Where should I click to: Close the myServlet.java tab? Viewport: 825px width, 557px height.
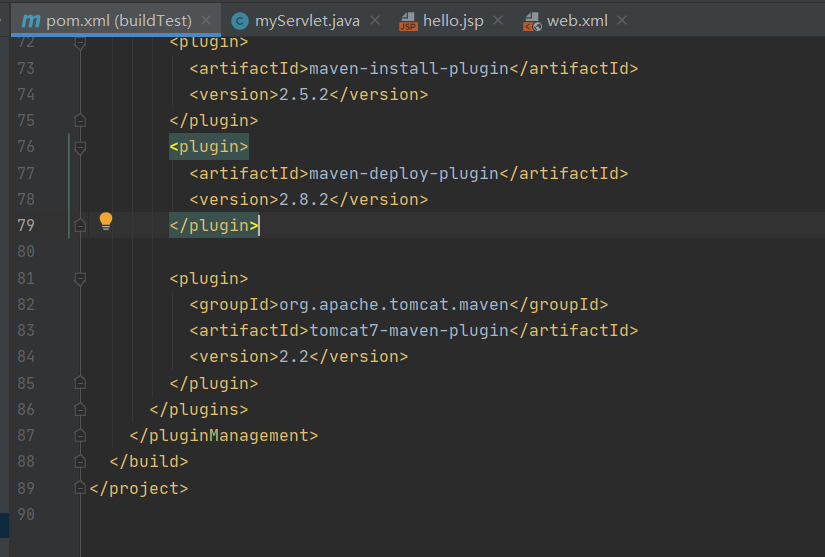(375, 20)
